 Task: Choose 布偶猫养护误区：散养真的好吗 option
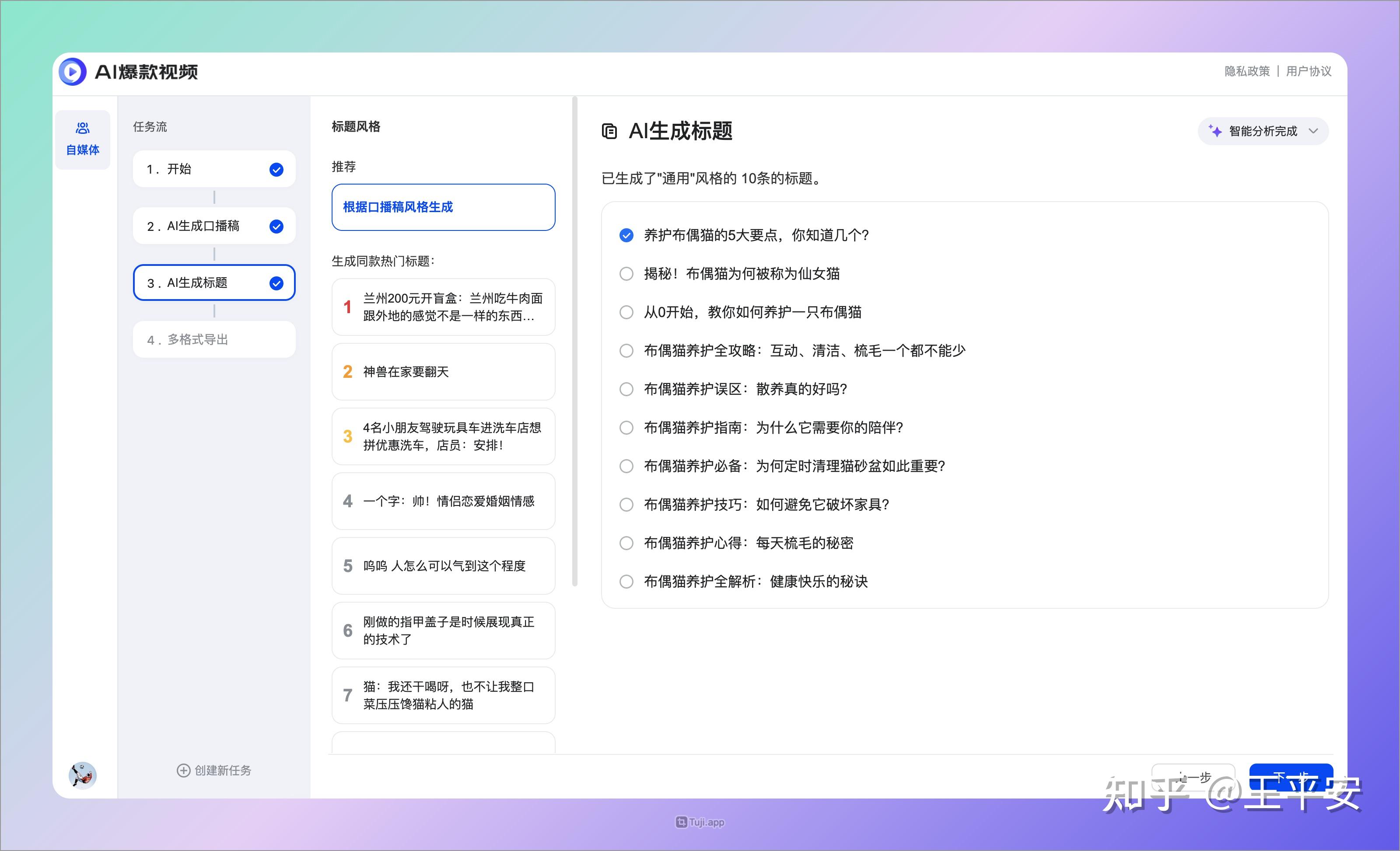coord(626,389)
